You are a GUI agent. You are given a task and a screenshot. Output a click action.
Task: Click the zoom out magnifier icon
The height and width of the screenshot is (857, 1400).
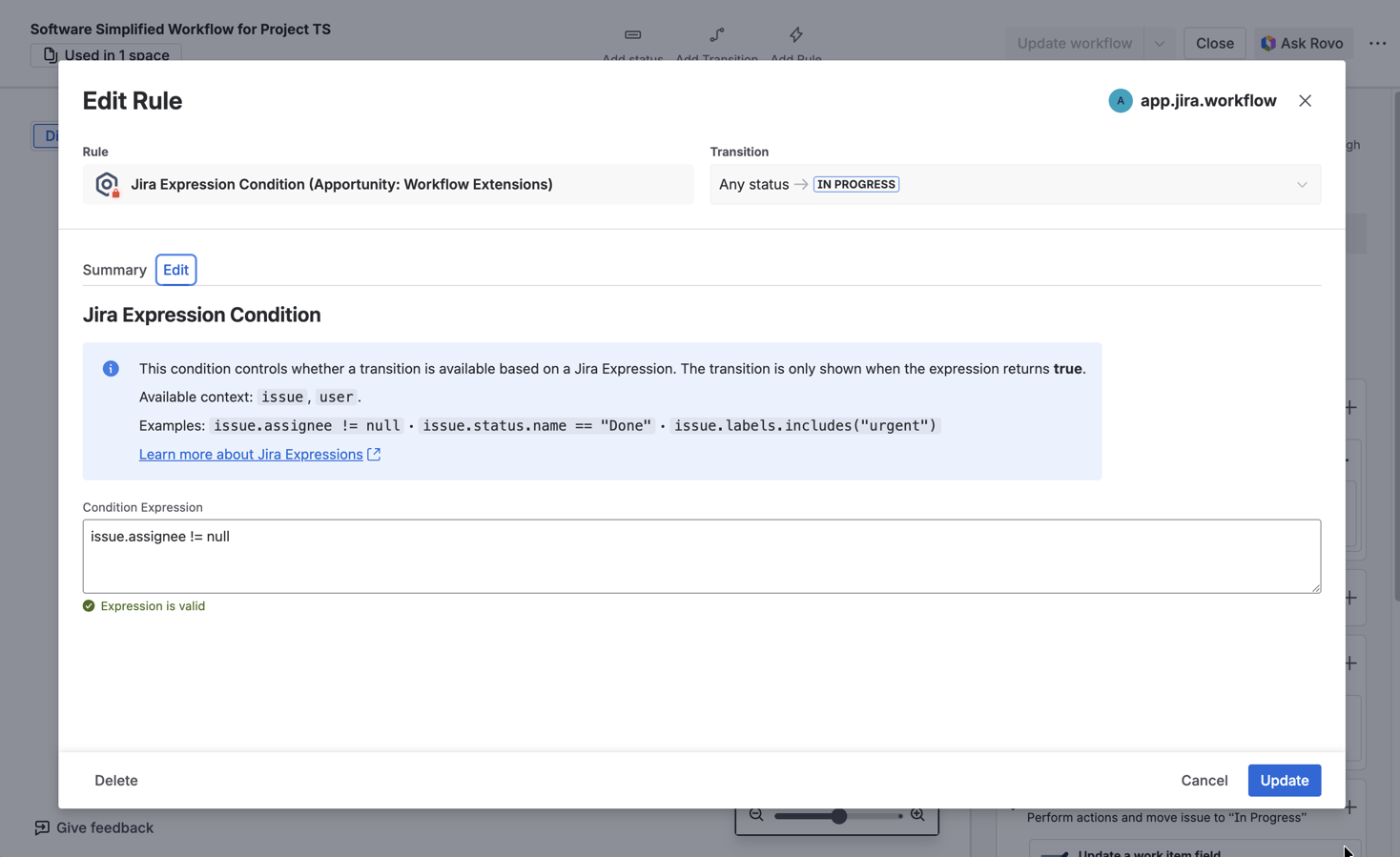click(x=756, y=815)
